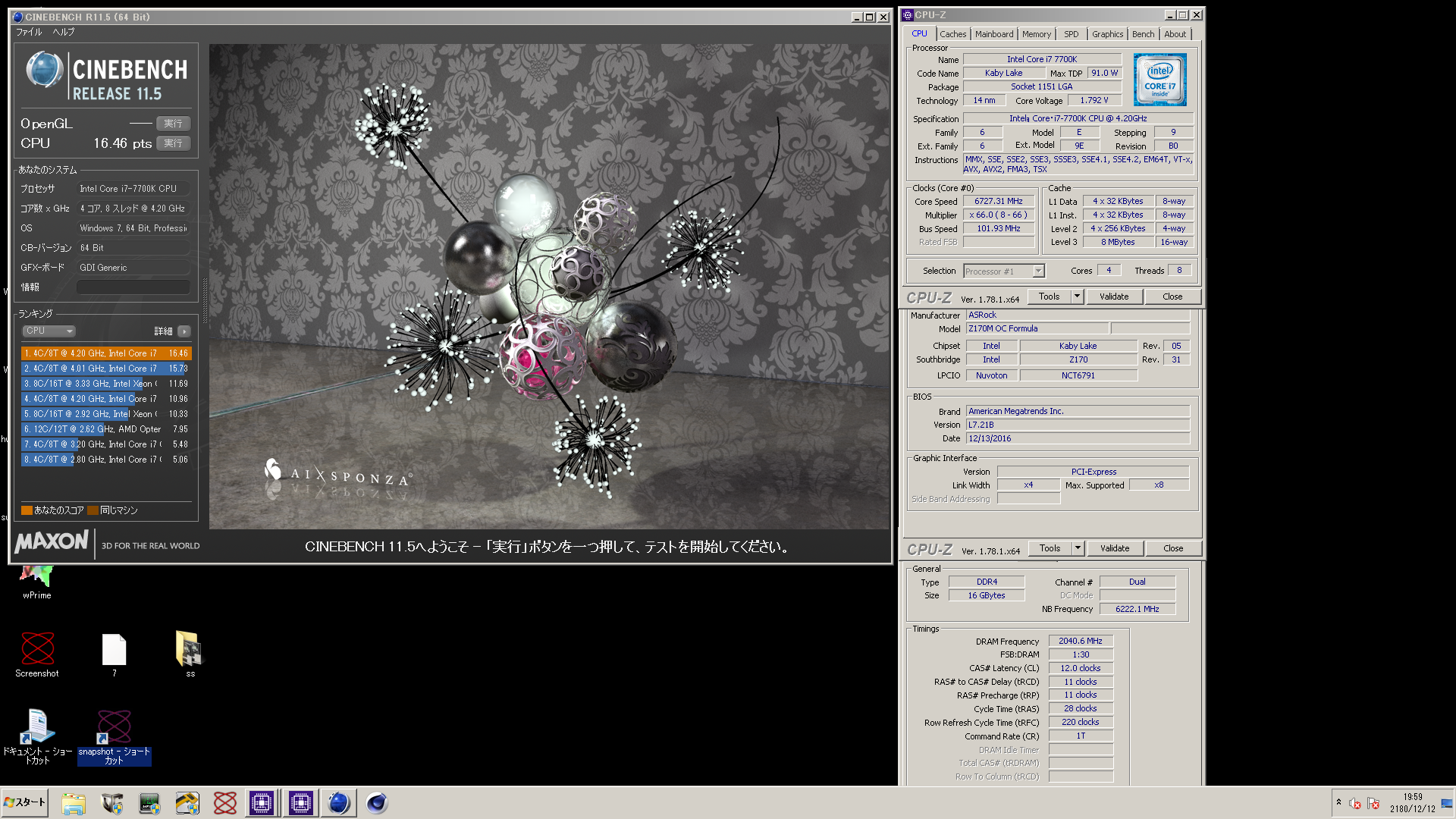Click Validate in the CPU-Z Mainboard window
This screenshot has height=819, width=1456.
(x=1115, y=548)
